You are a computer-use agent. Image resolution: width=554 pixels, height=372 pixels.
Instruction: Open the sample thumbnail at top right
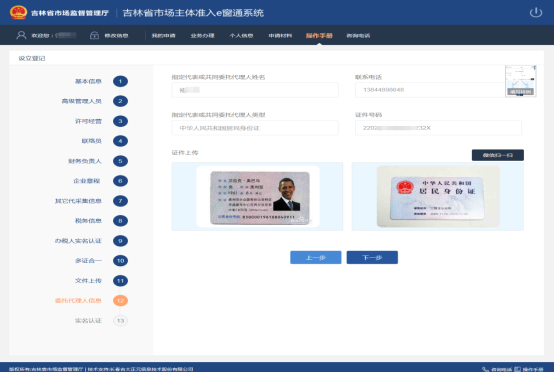point(521,81)
